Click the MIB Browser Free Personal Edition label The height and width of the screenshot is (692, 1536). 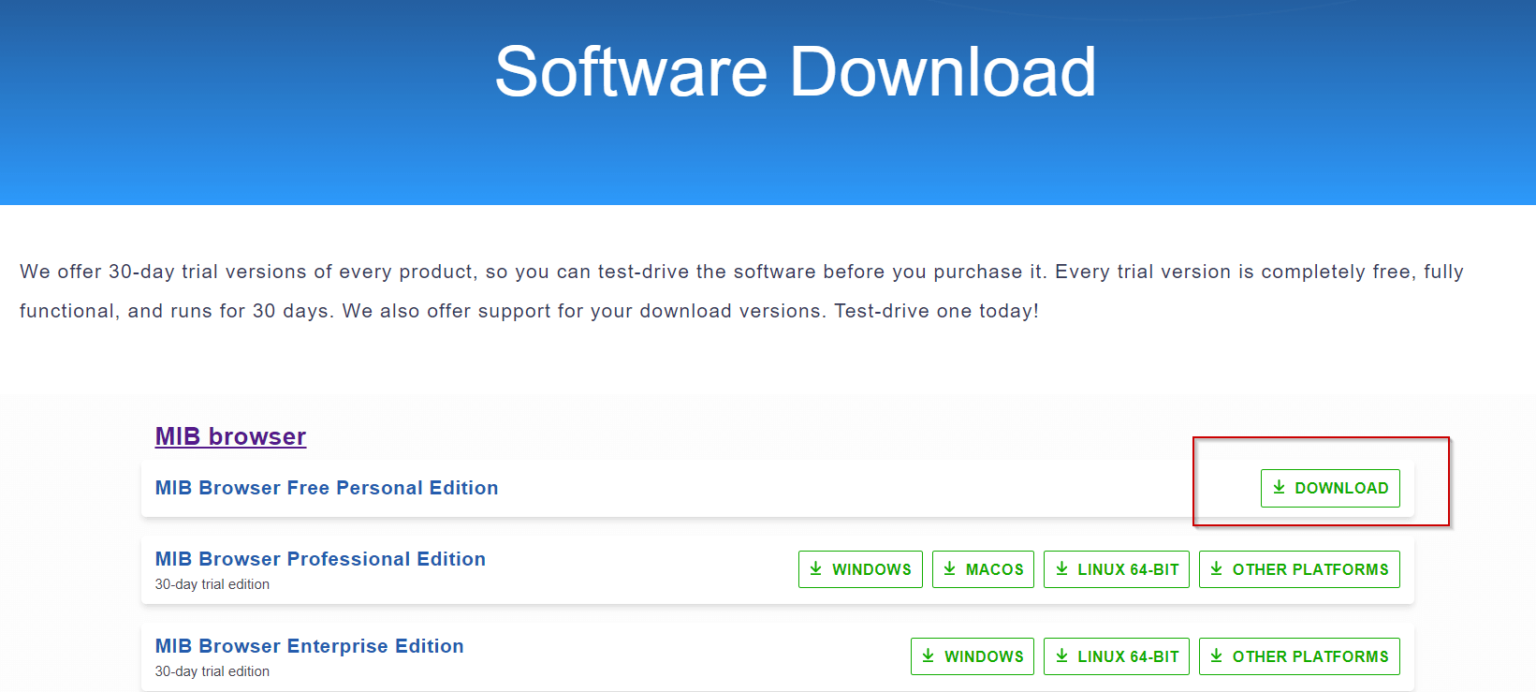point(326,488)
